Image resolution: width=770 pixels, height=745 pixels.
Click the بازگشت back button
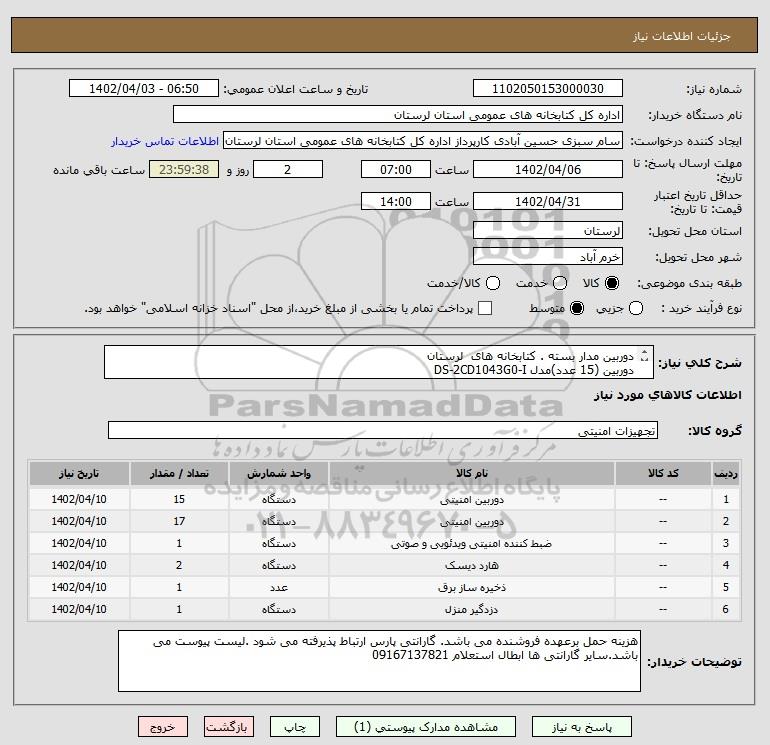[229, 727]
